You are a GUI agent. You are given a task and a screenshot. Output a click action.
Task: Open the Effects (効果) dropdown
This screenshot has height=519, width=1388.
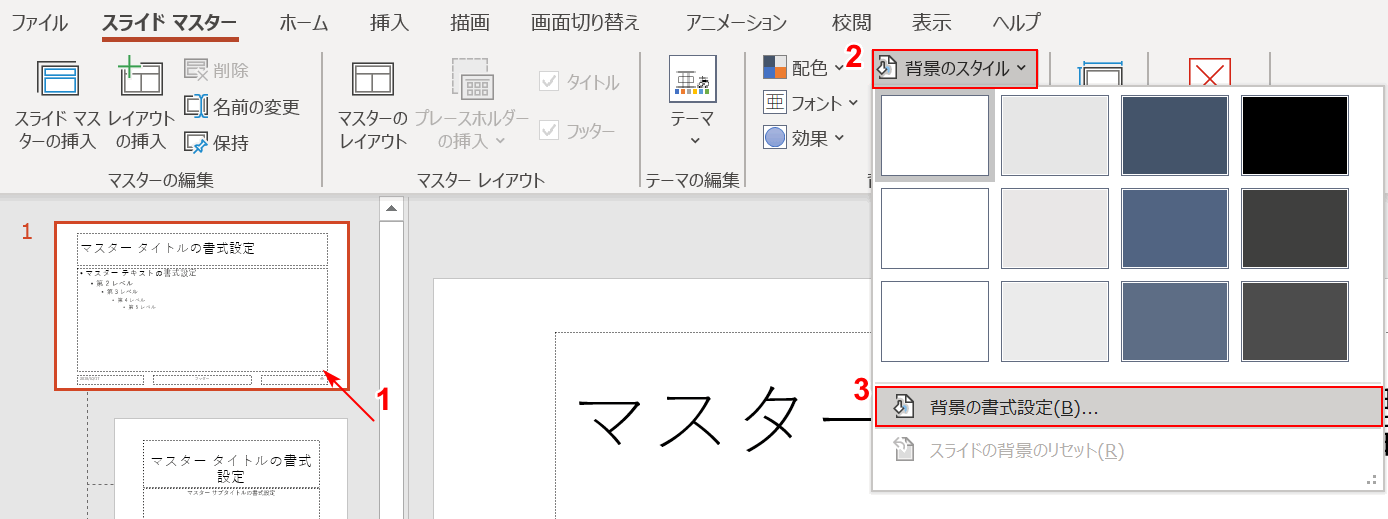pos(803,138)
